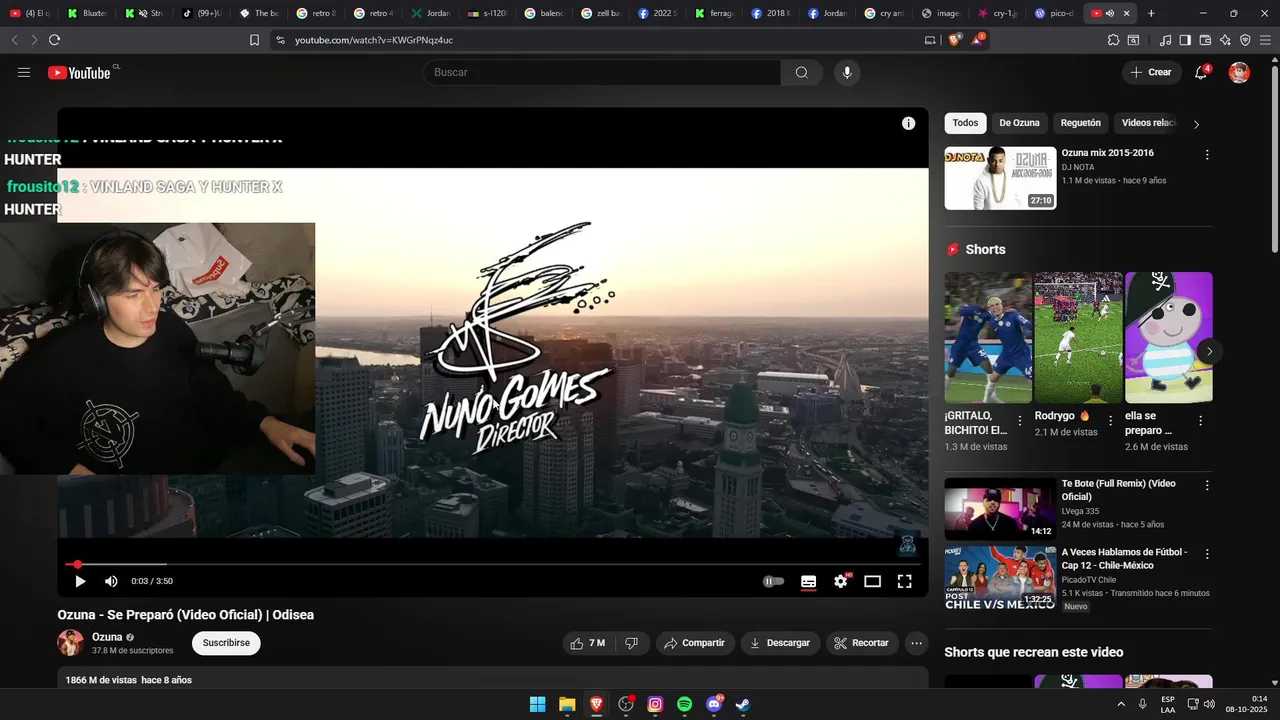Click the Descargar button
Screen dimensions: 1280x720
tap(780, 643)
